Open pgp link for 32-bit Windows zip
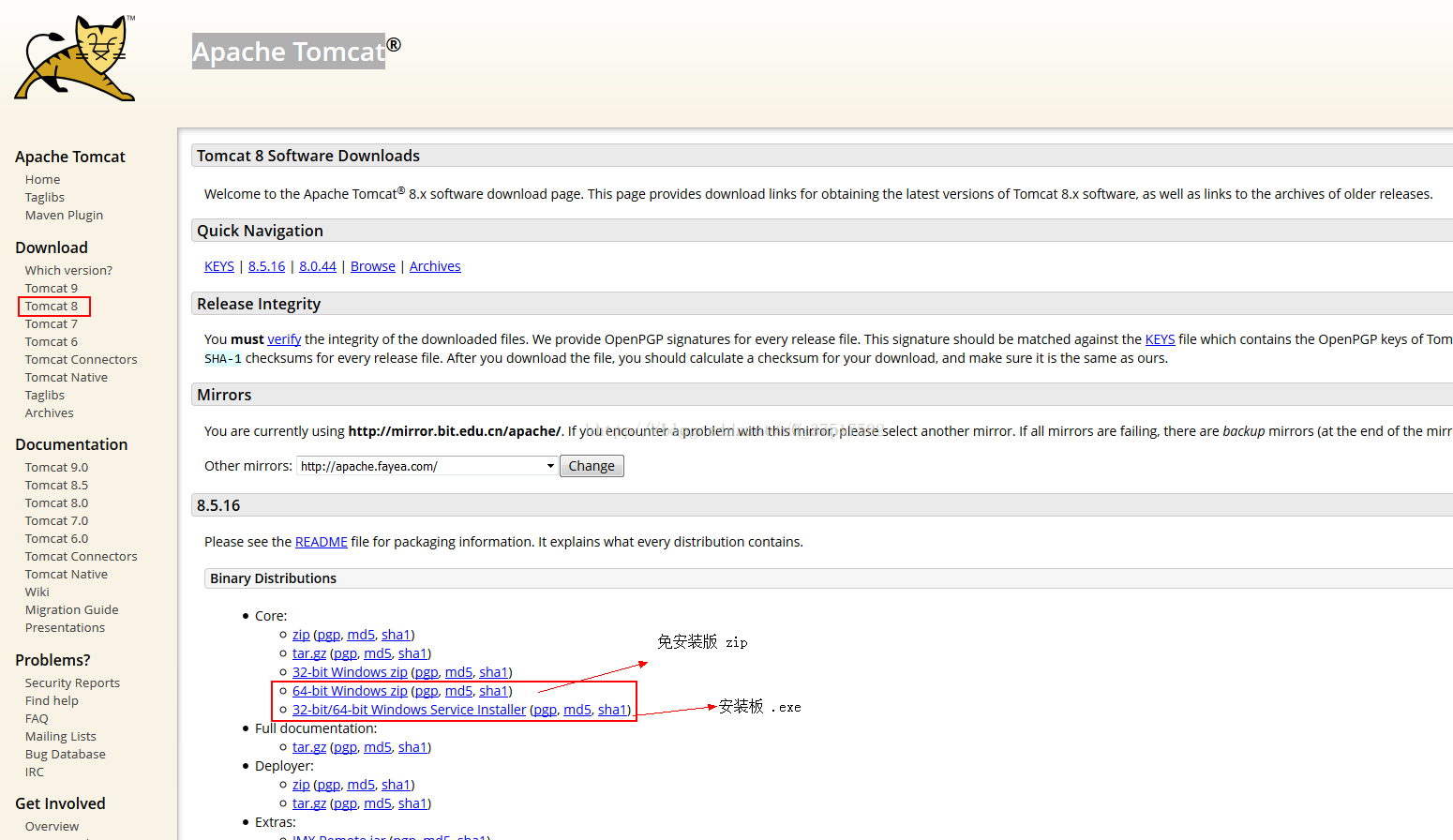The image size is (1453, 840). [x=427, y=672]
